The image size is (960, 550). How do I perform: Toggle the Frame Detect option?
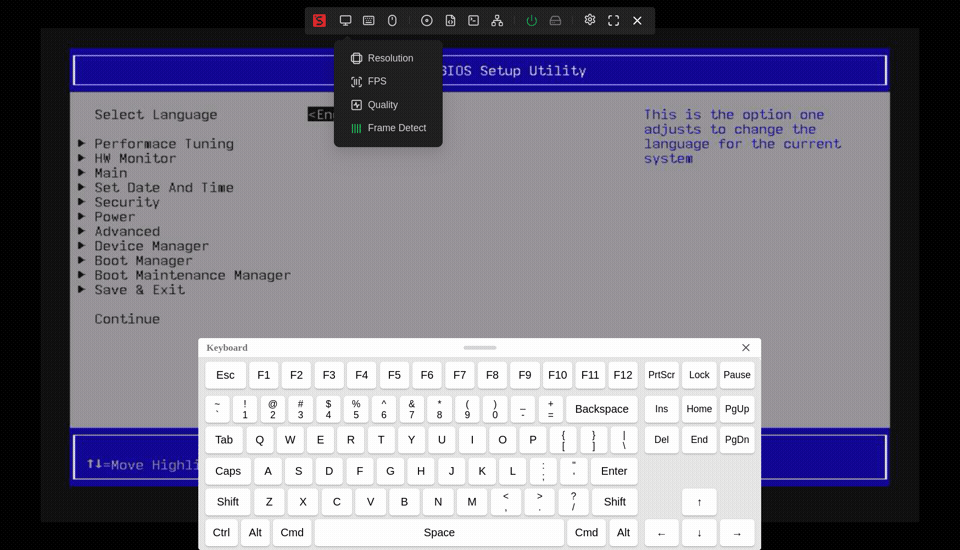pos(396,128)
